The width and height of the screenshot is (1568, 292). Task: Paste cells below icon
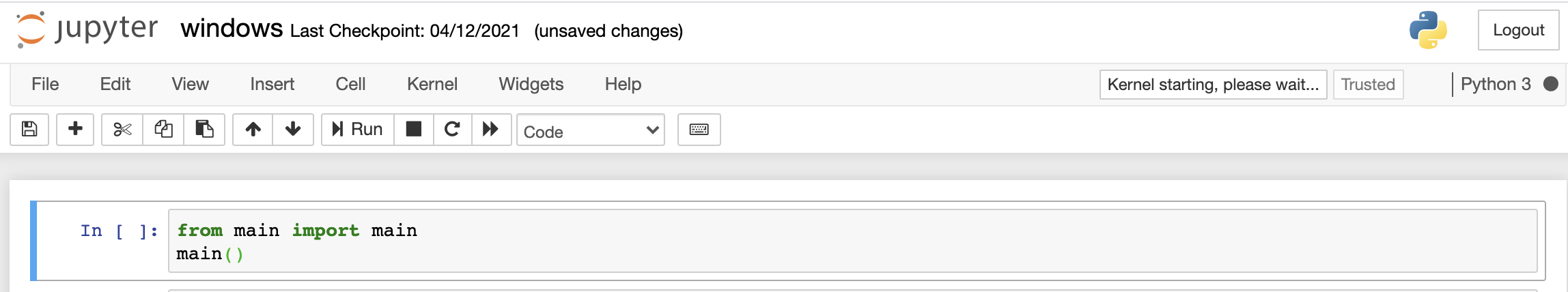tap(204, 129)
